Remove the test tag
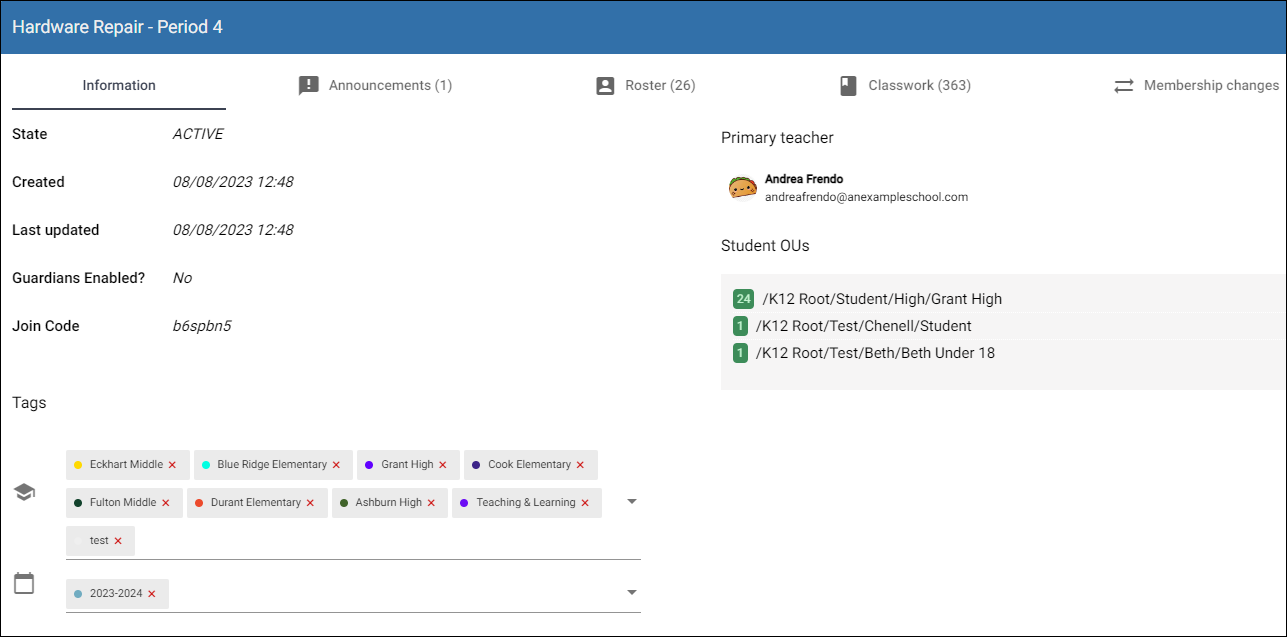Viewport: 1287px width, 637px height. pos(118,541)
